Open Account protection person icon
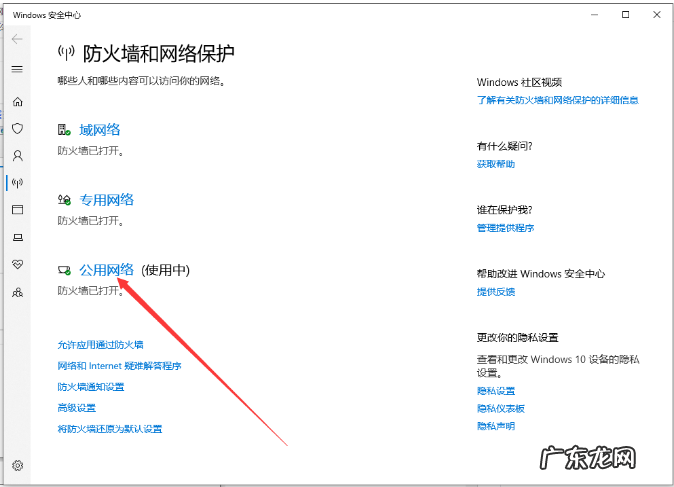Screen dimensions: 674x487 coord(18,156)
